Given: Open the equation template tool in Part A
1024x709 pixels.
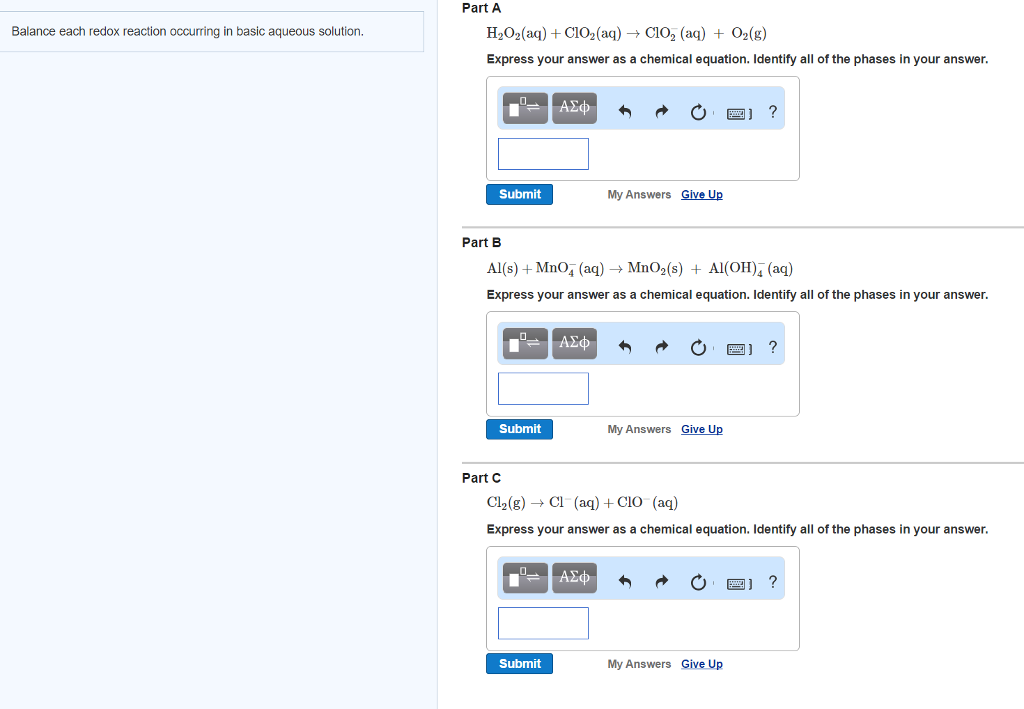Looking at the screenshot, I should [524, 107].
